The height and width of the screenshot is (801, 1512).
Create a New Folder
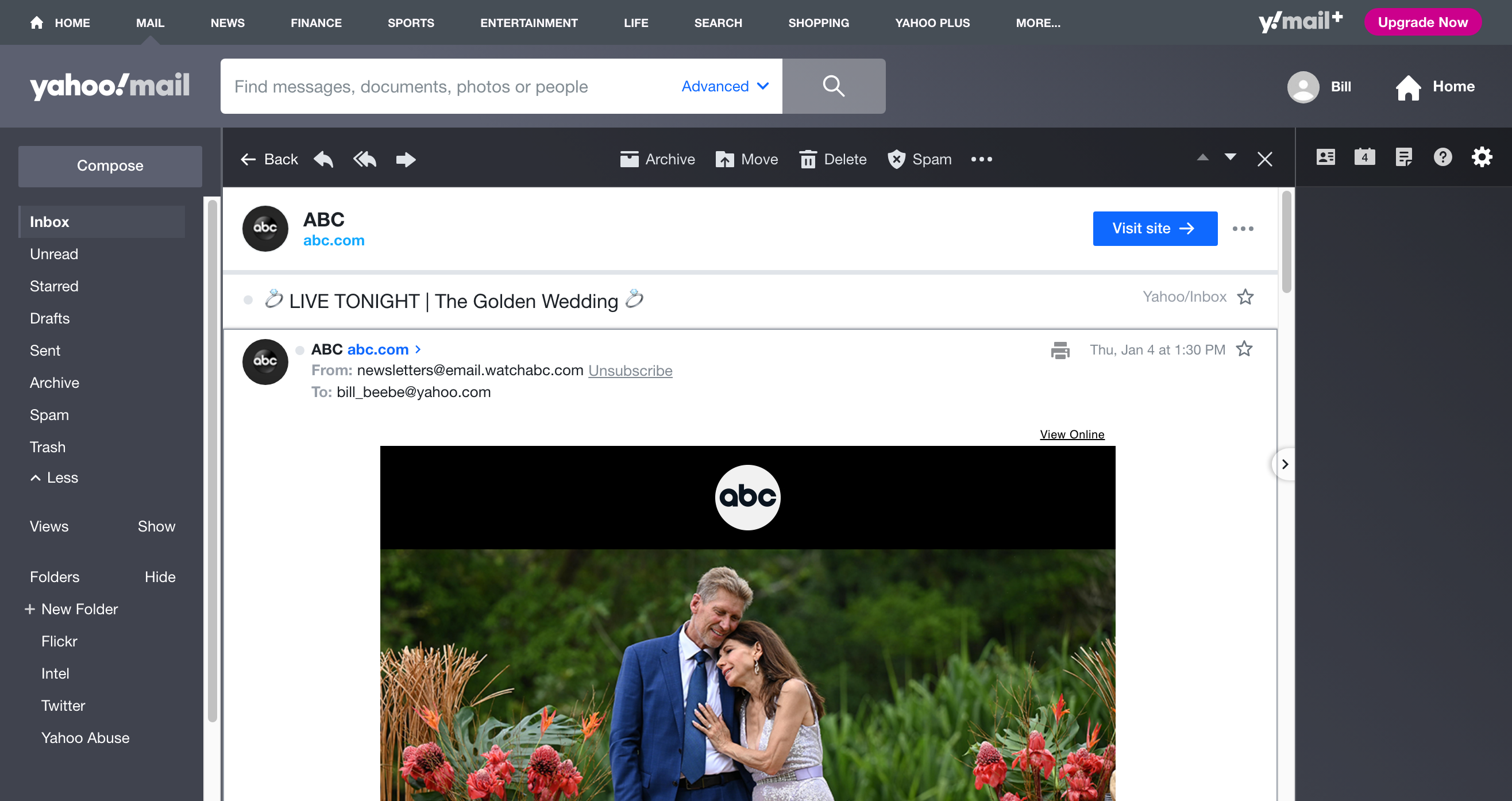pyautogui.click(x=71, y=609)
